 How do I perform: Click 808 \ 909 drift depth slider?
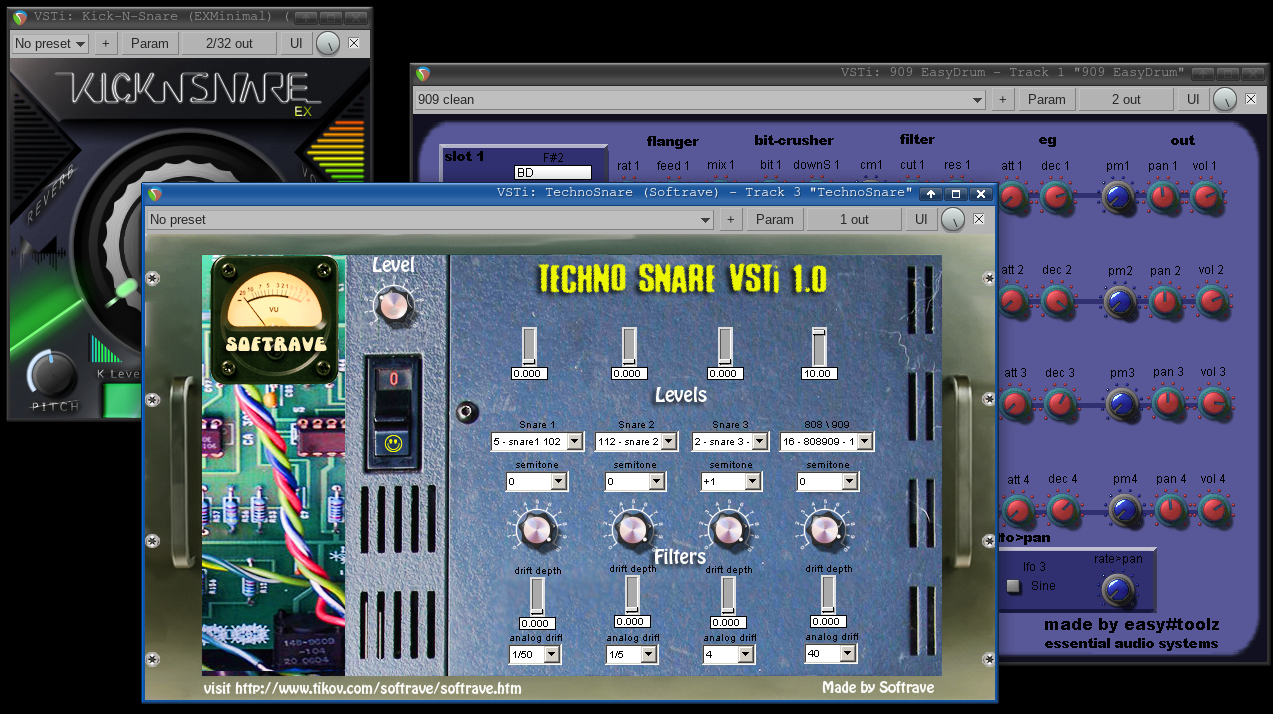tap(828, 596)
